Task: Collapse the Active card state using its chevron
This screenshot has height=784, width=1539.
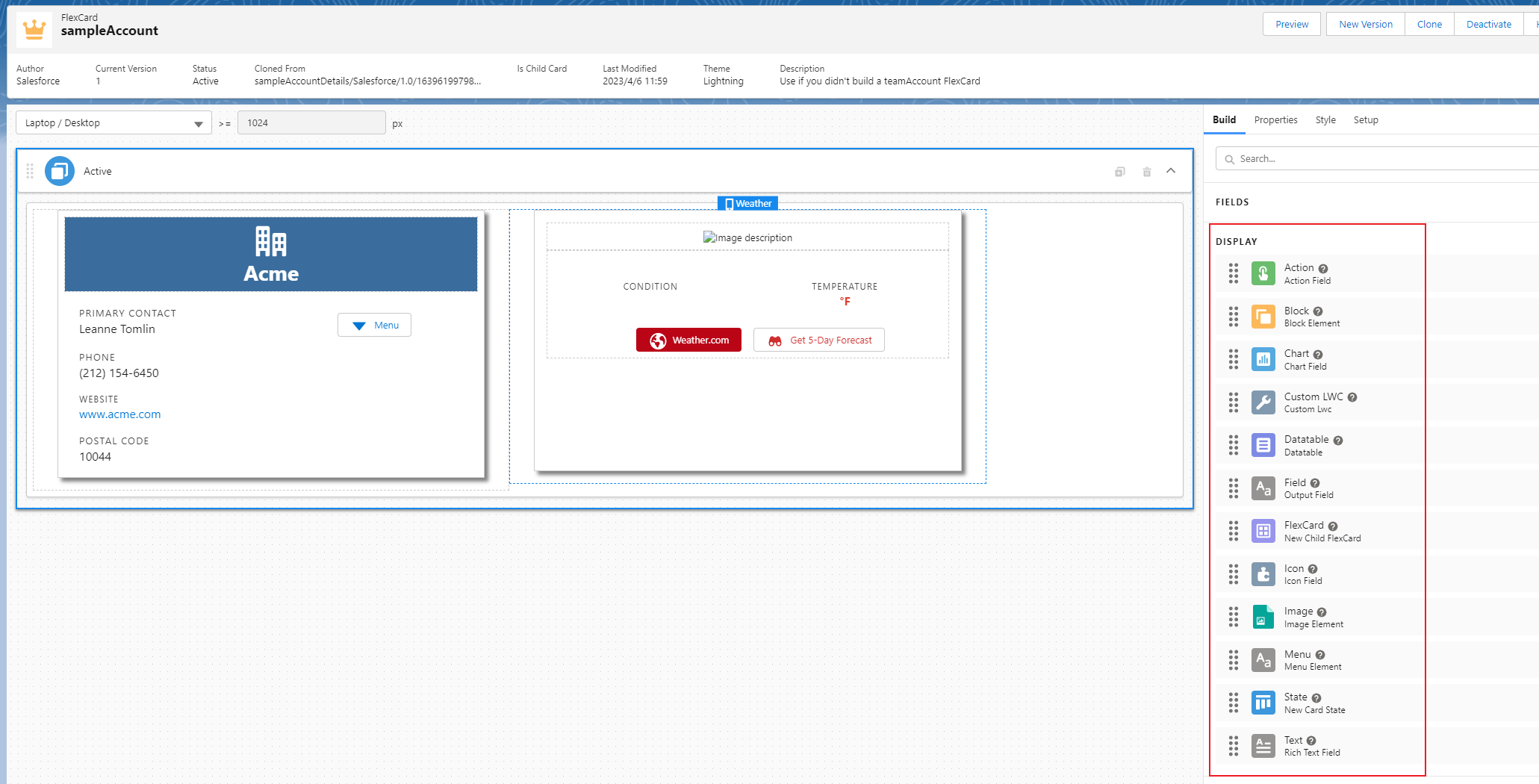Action: coord(1171,171)
